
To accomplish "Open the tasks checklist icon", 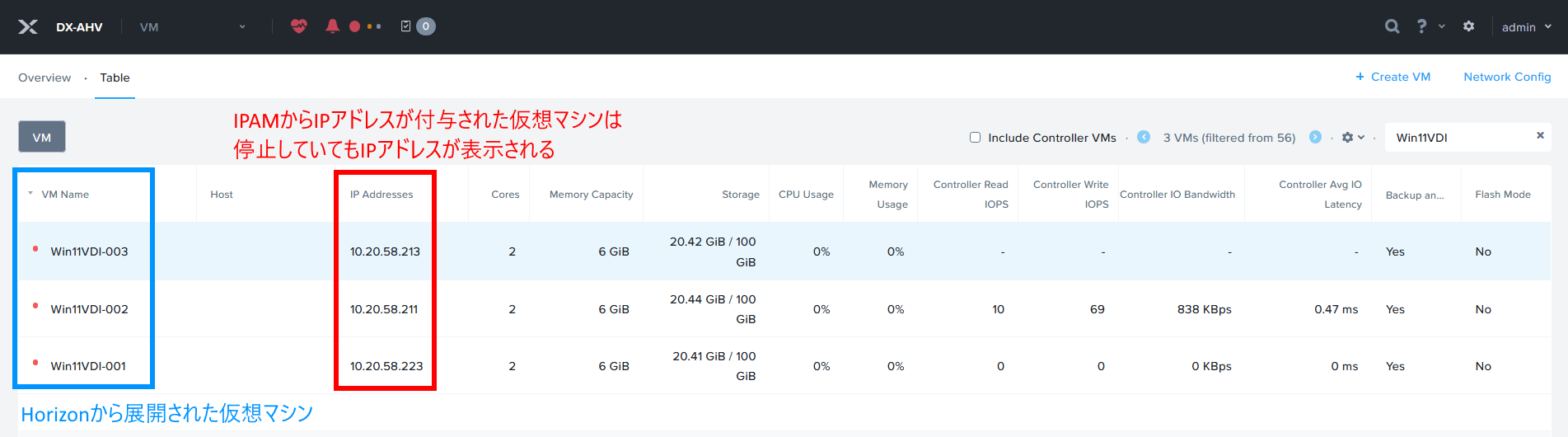I will (x=405, y=26).
